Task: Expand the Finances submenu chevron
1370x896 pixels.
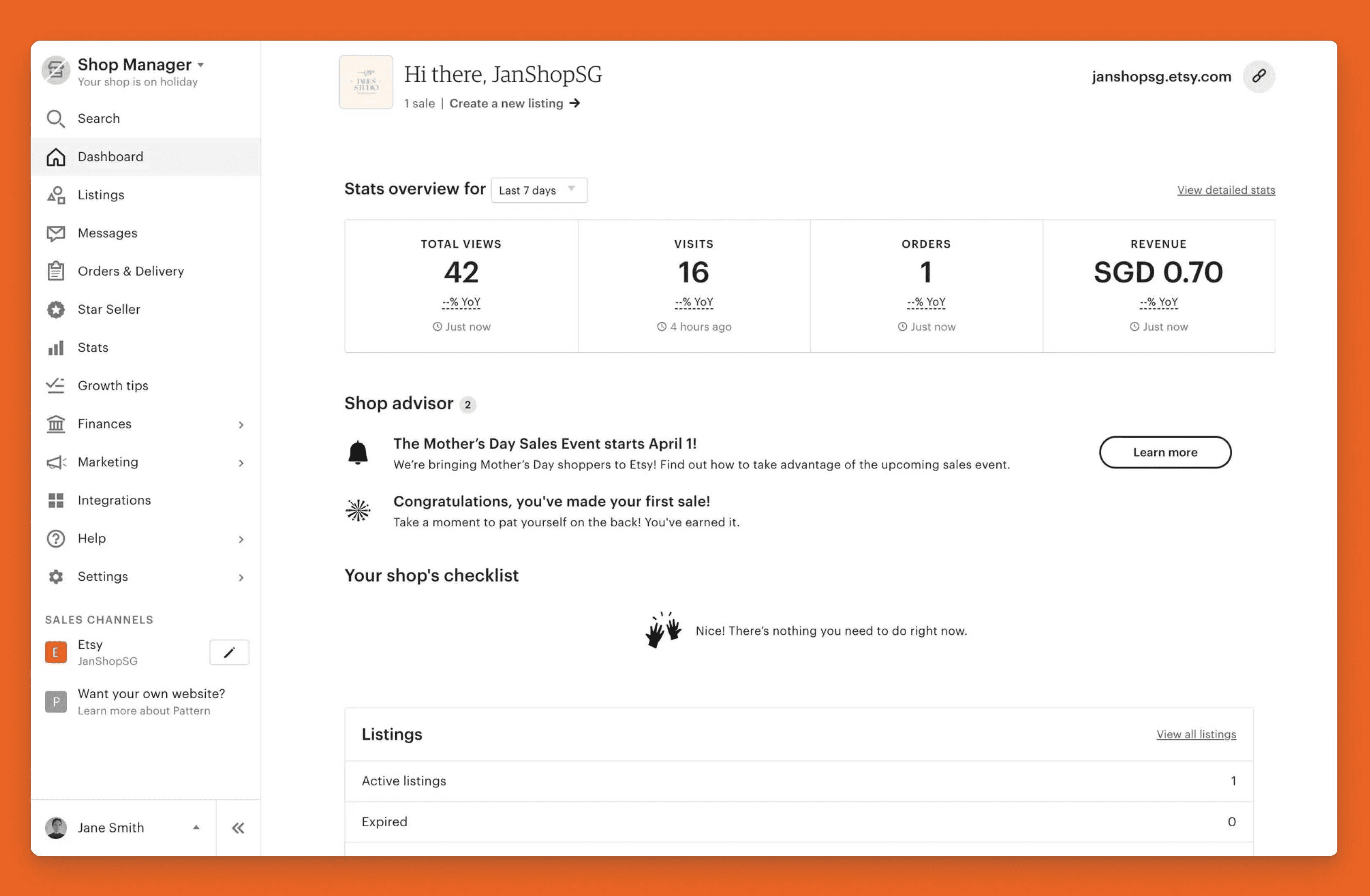Action: [241, 424]
